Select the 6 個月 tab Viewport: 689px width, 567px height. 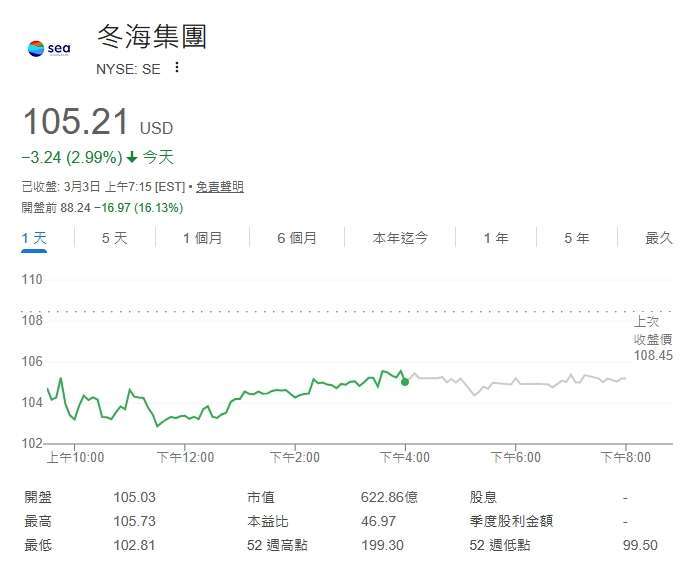pyautogui.click(x=297, y=238)
